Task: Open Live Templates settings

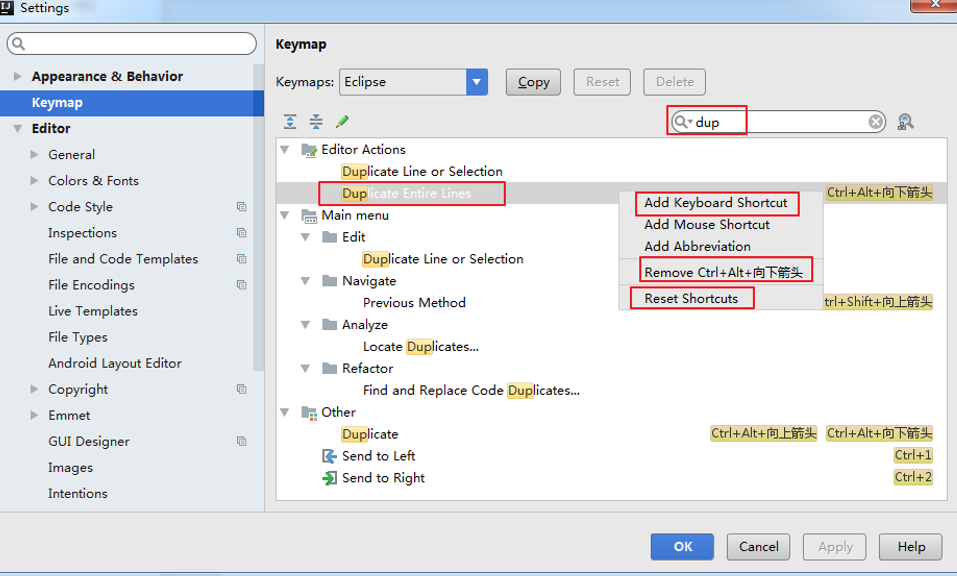Action: (x=93, y=311)
